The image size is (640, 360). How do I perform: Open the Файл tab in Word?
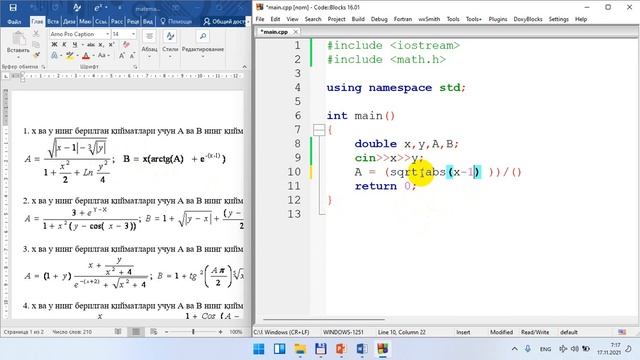coord(15,21)
